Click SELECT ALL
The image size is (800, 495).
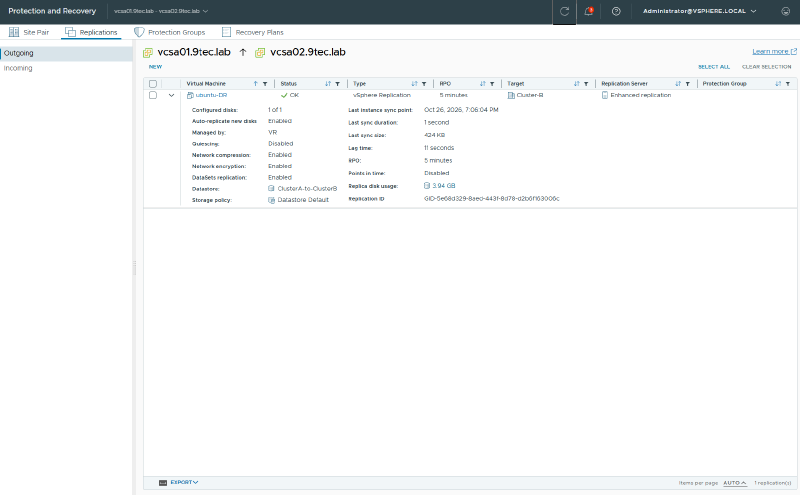(x=714, y=67)
